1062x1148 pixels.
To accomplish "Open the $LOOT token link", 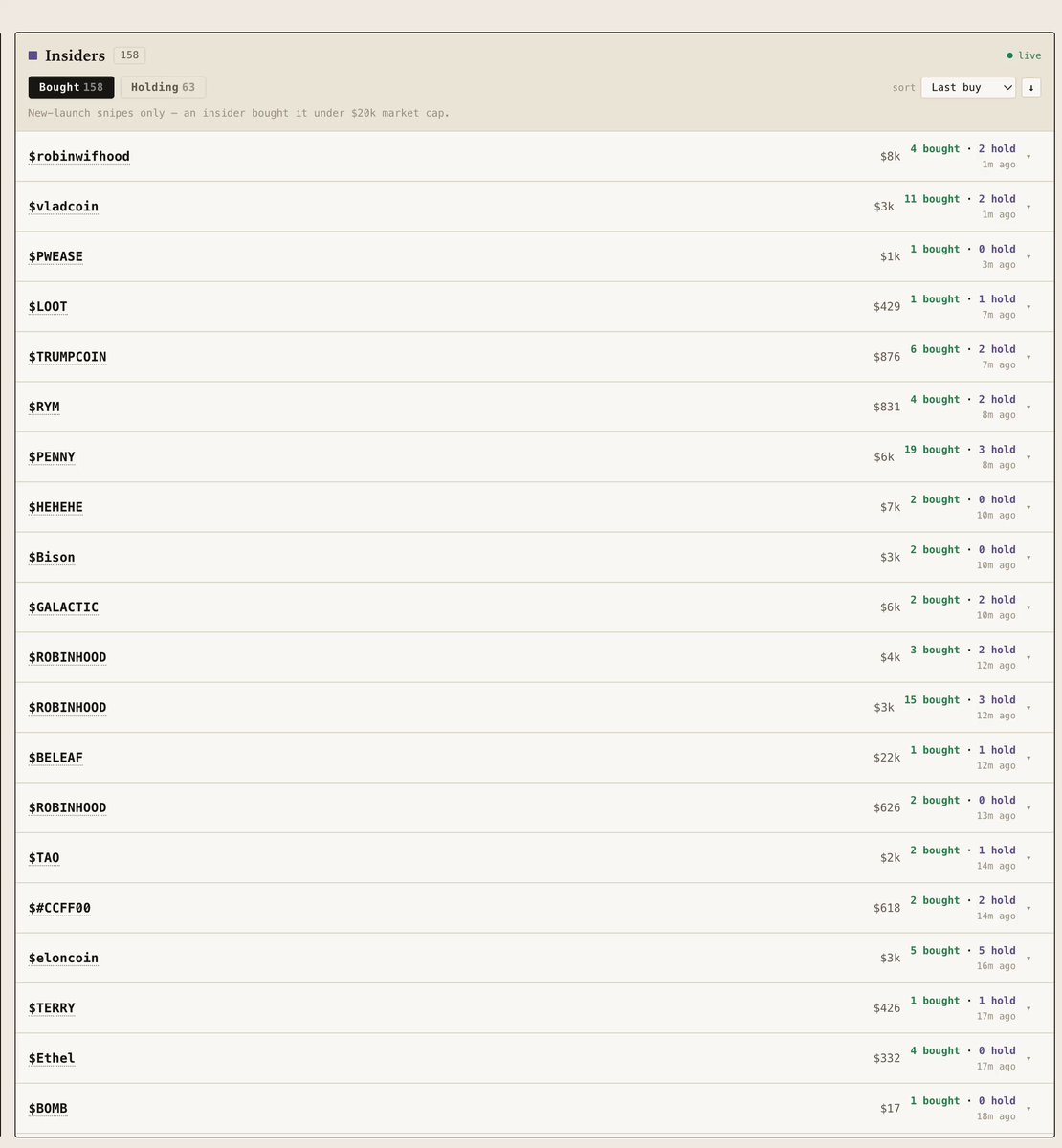I will (48, 307).
